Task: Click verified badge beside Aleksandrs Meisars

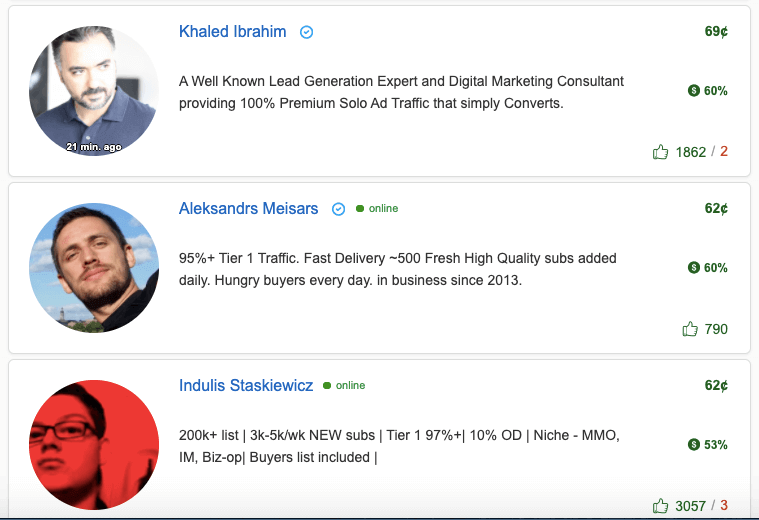Action: click(338, 209)
